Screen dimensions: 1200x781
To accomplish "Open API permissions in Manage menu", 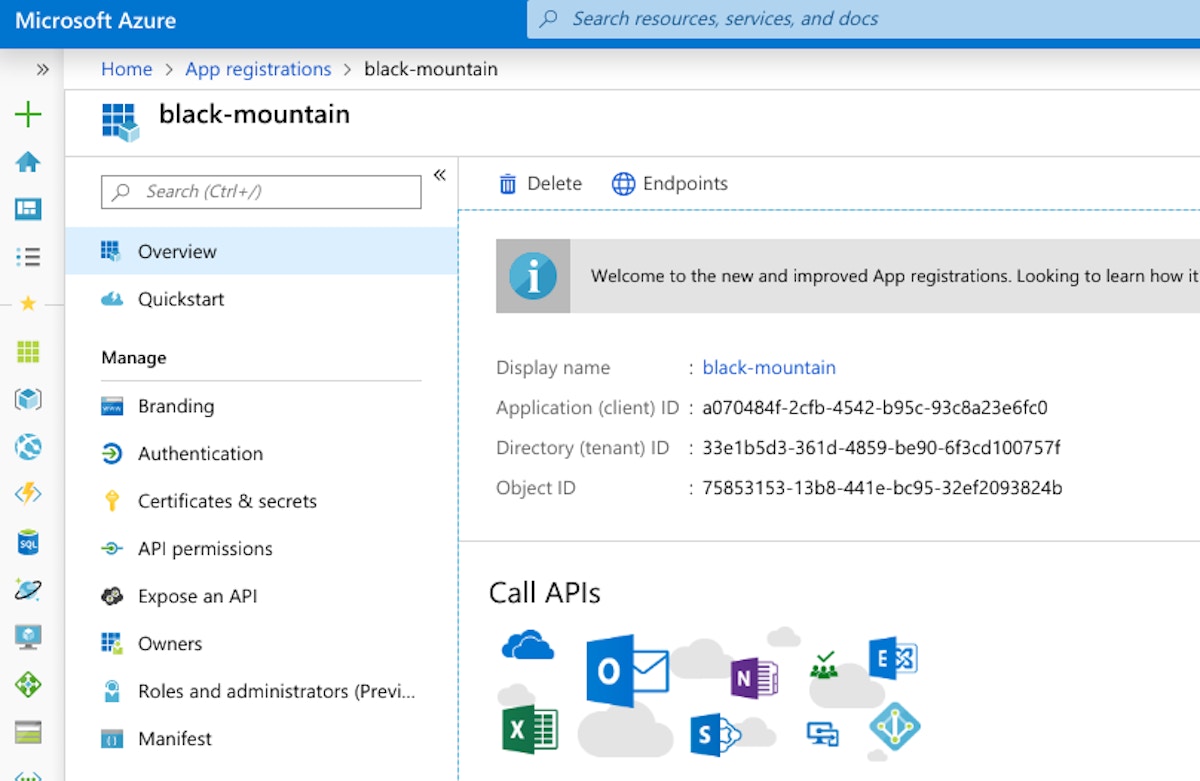I will [205, 549].
